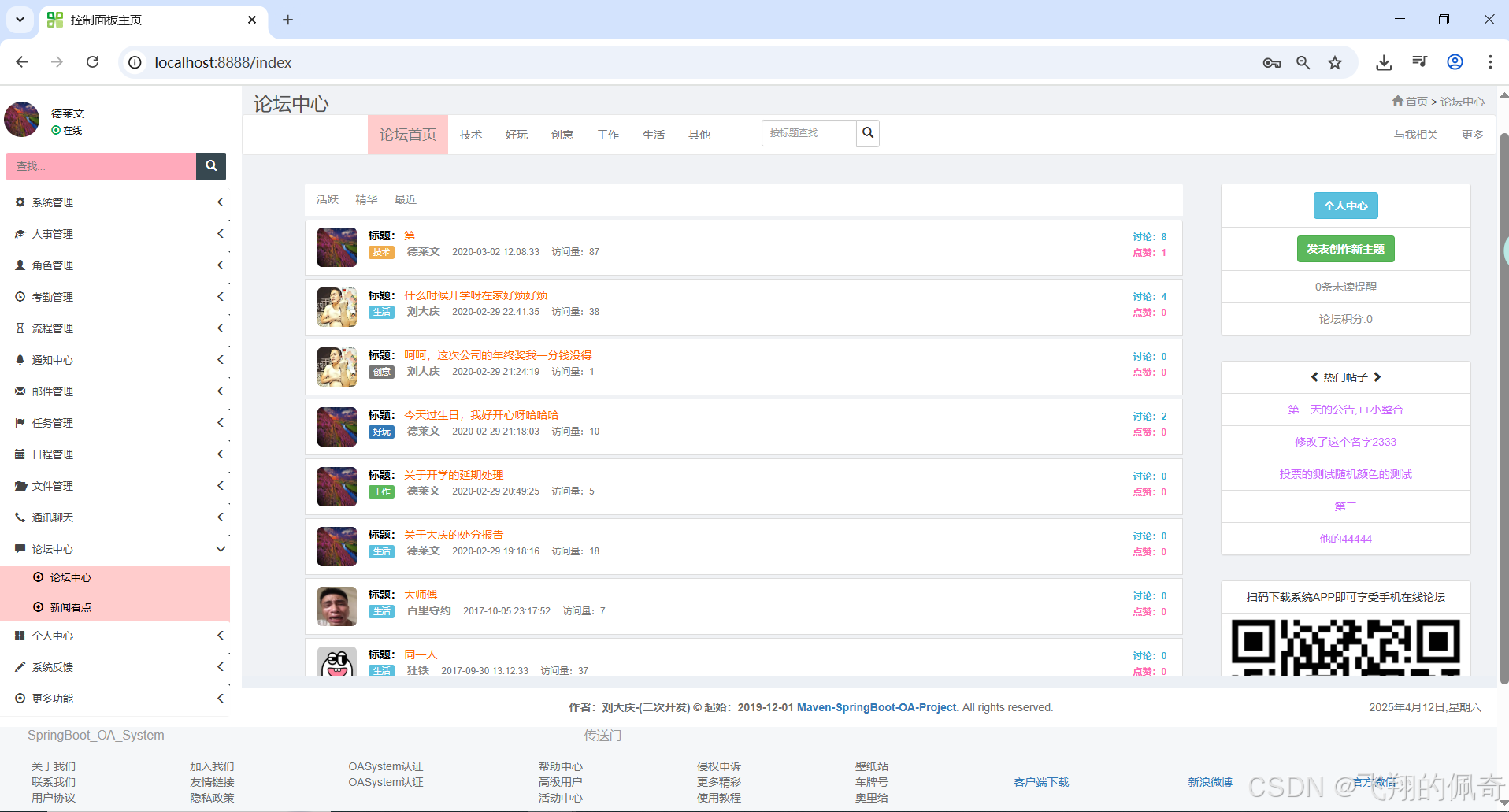Image resolution: width=1509 pixels, height=812 pixels.
Task: Open 任务管理 via the flag icon
Action: 20,423
